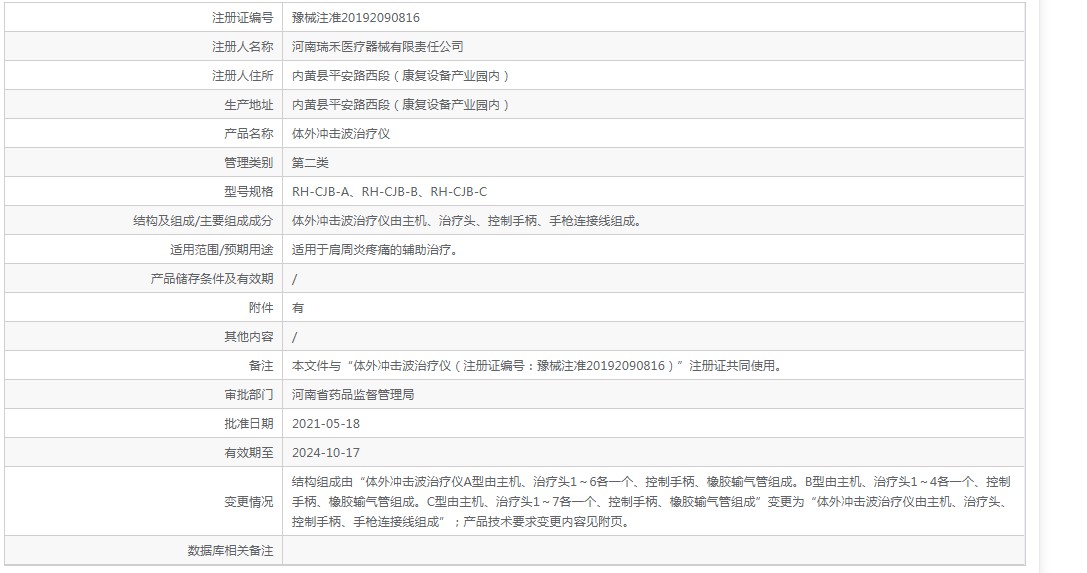The image size is (1087, 573).
Task: Select model list RH-CJB-A、RH-CJB-B、RH-CJB-C
Action: 390,192
